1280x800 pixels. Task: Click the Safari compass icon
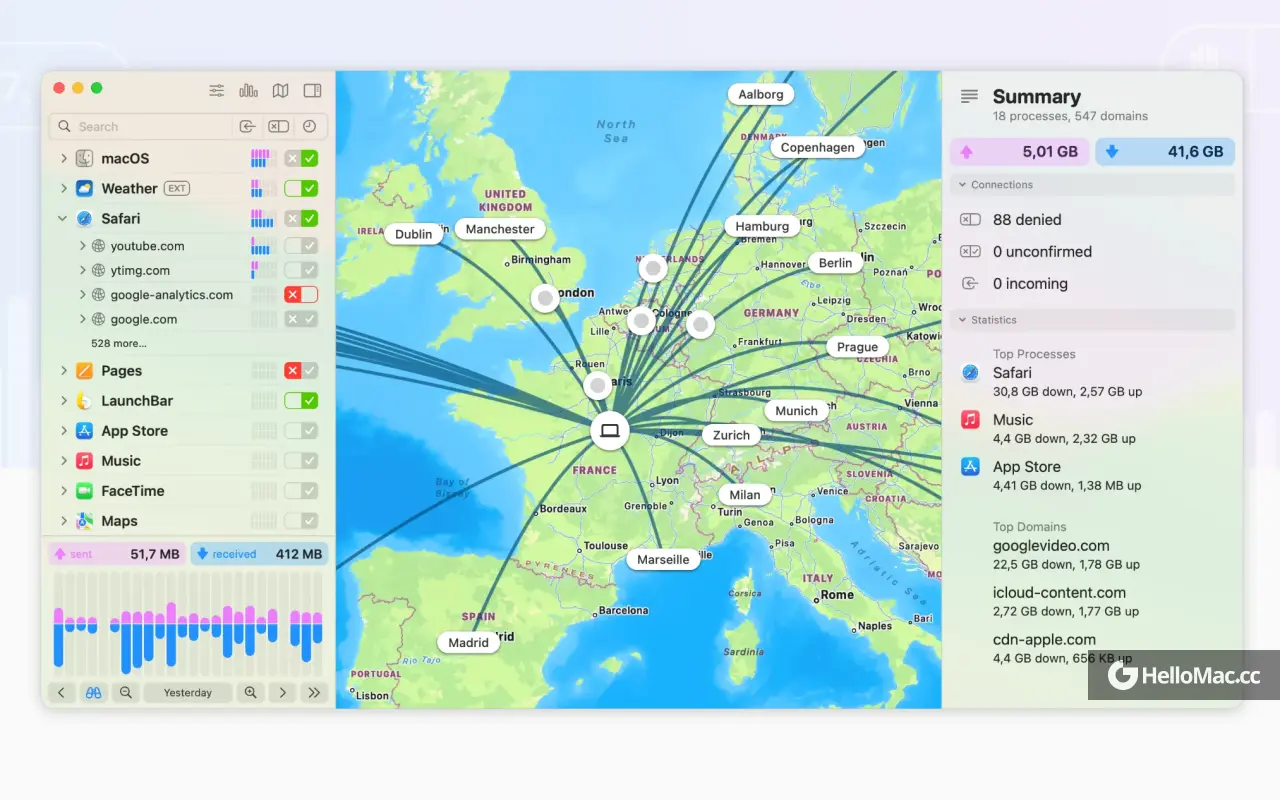(84, 218)
